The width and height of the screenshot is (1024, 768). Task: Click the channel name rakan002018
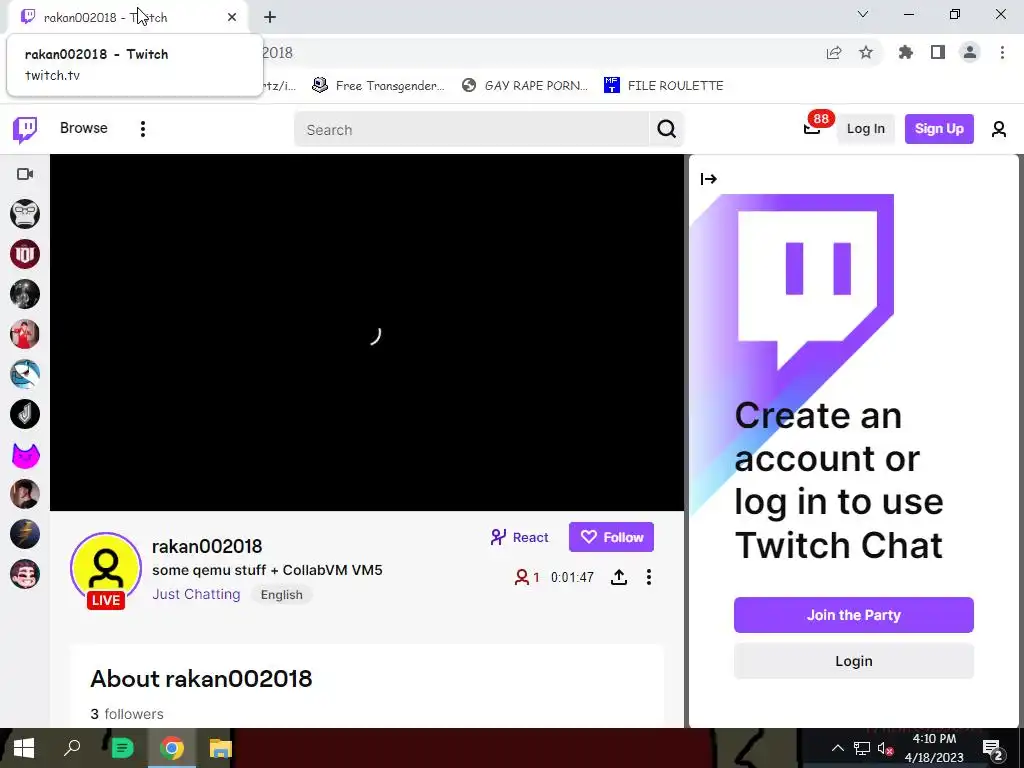[207, 547]
